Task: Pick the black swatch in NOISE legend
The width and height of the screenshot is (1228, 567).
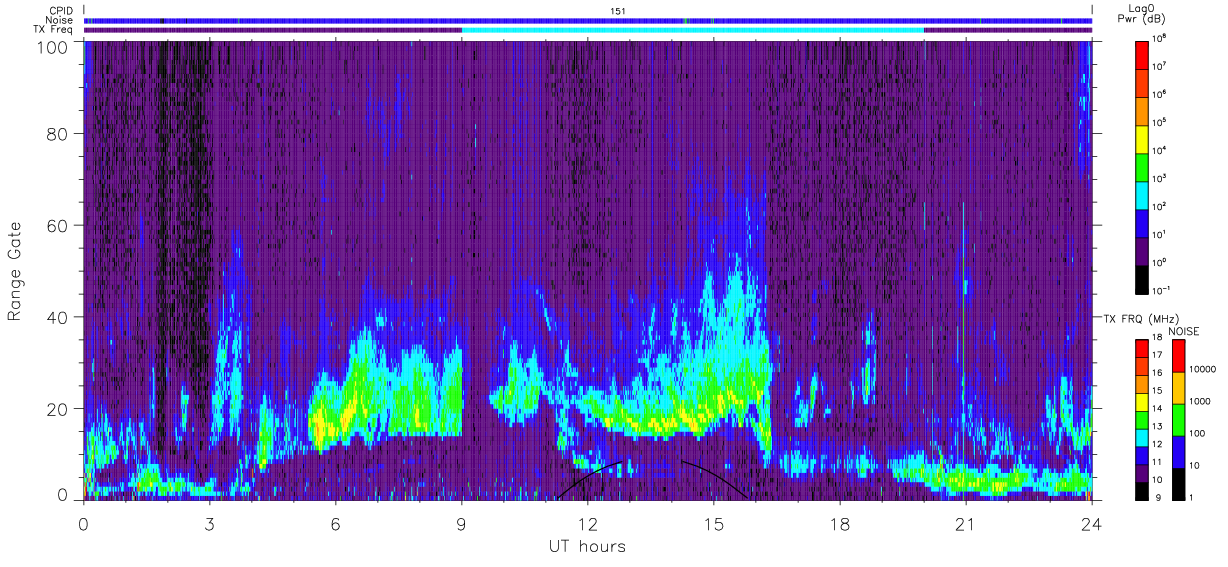Action: 1178,482
